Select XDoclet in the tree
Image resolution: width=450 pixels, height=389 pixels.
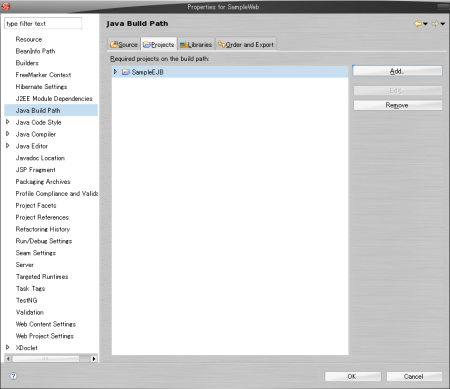[x=27, y=348]
